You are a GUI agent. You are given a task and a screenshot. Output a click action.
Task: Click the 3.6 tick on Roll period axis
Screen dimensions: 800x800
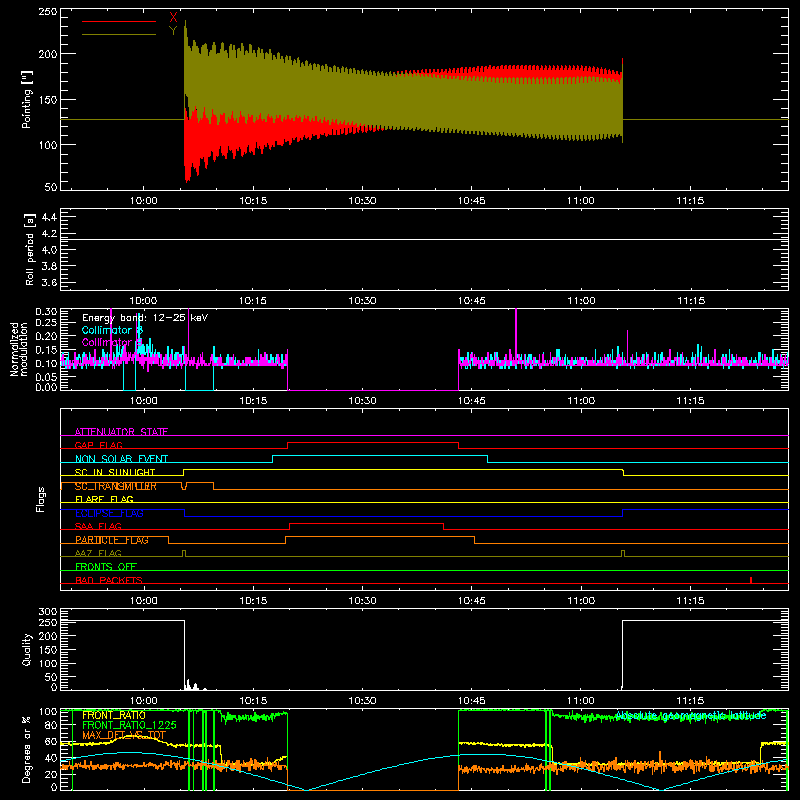[49, 283]
